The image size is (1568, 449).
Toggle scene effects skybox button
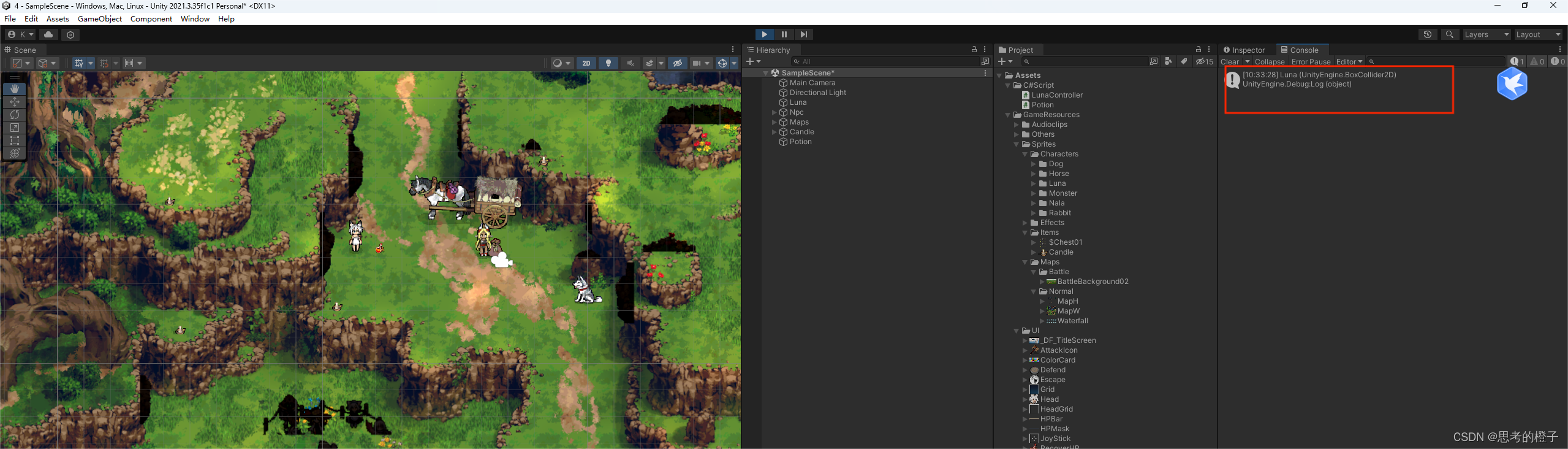tap(650, 63)
